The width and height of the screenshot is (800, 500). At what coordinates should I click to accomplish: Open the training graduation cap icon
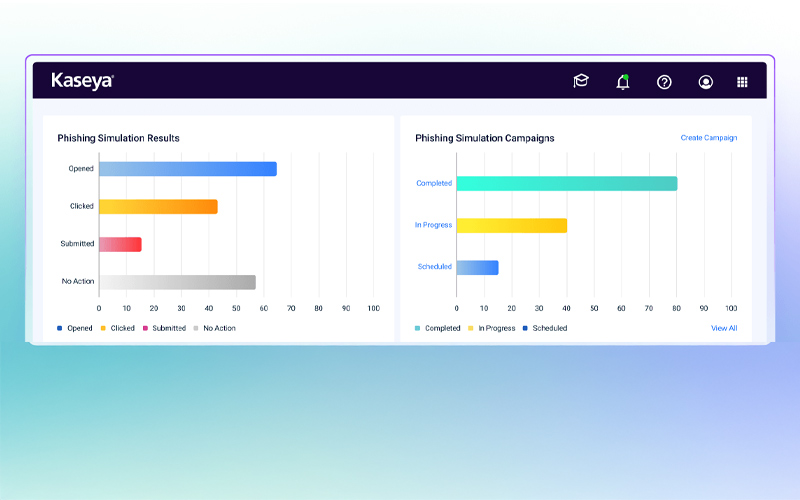pos(581,82)
